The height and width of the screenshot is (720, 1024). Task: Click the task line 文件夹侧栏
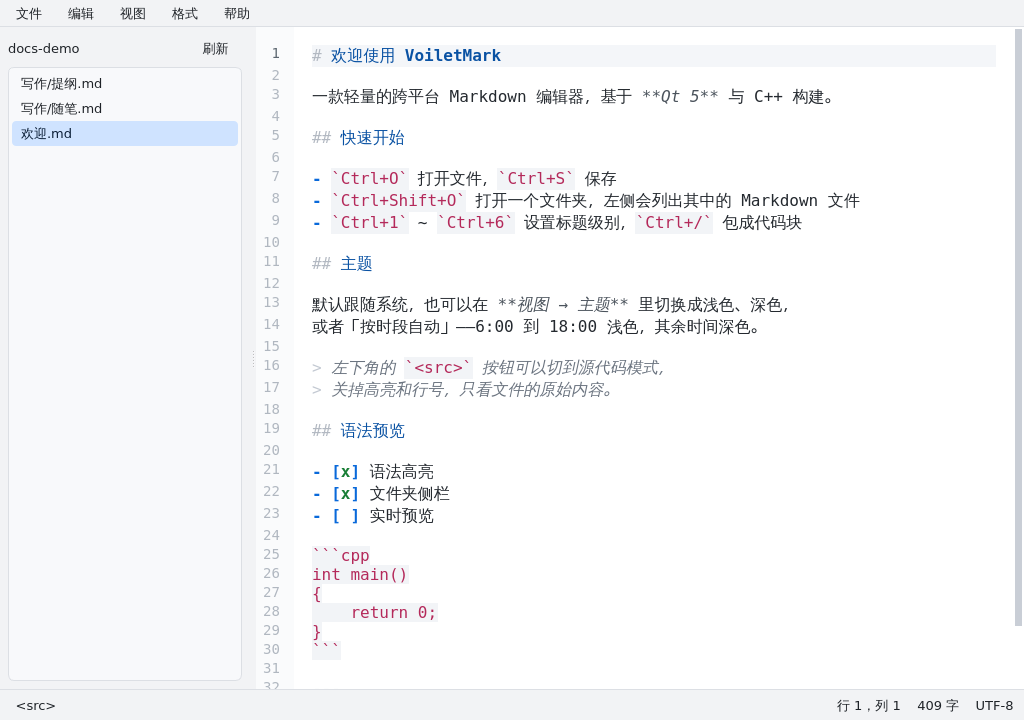tap(381, 494)
